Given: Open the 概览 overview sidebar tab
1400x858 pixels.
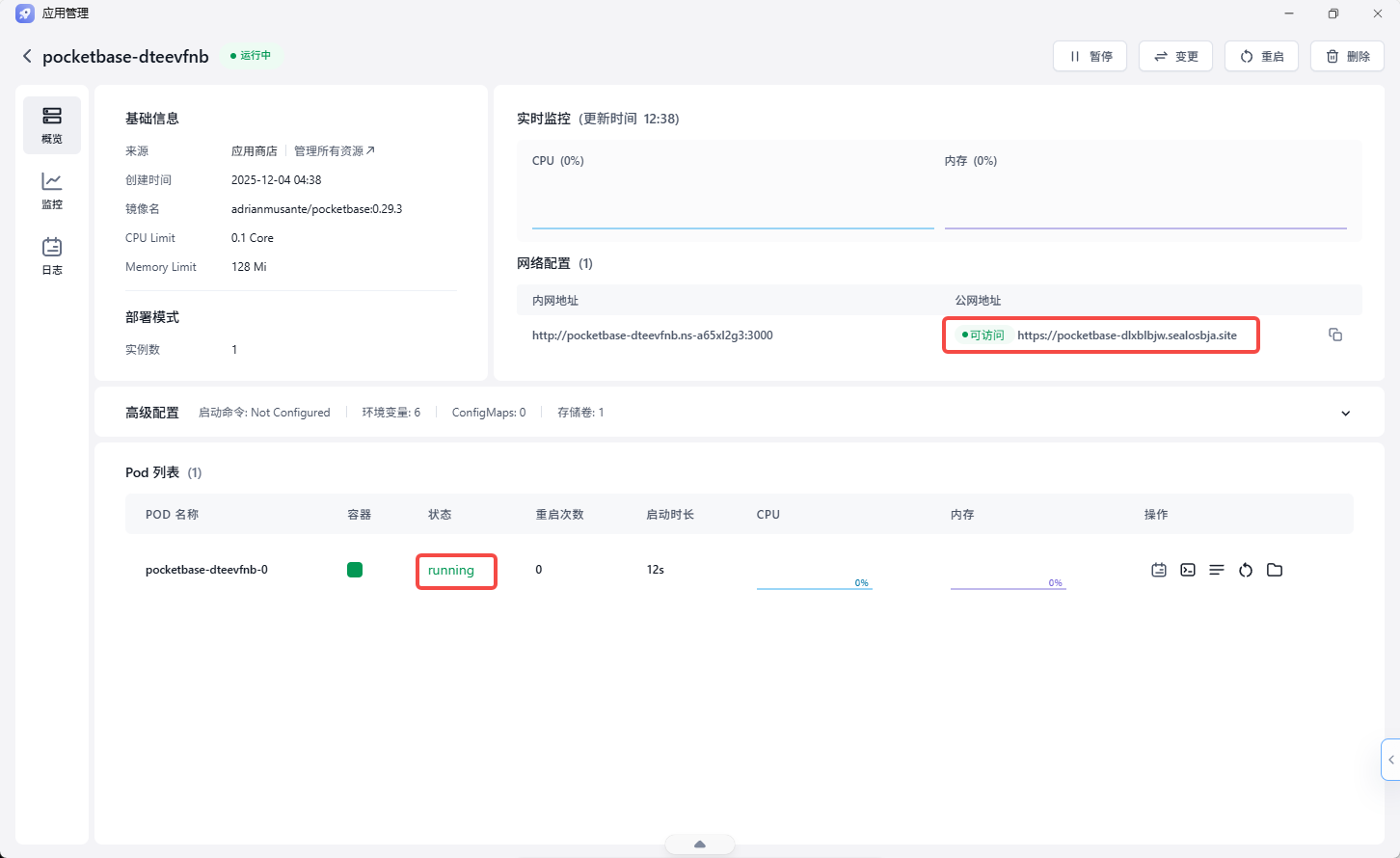Looking at the screenshot, I should (x=52, y=125).
